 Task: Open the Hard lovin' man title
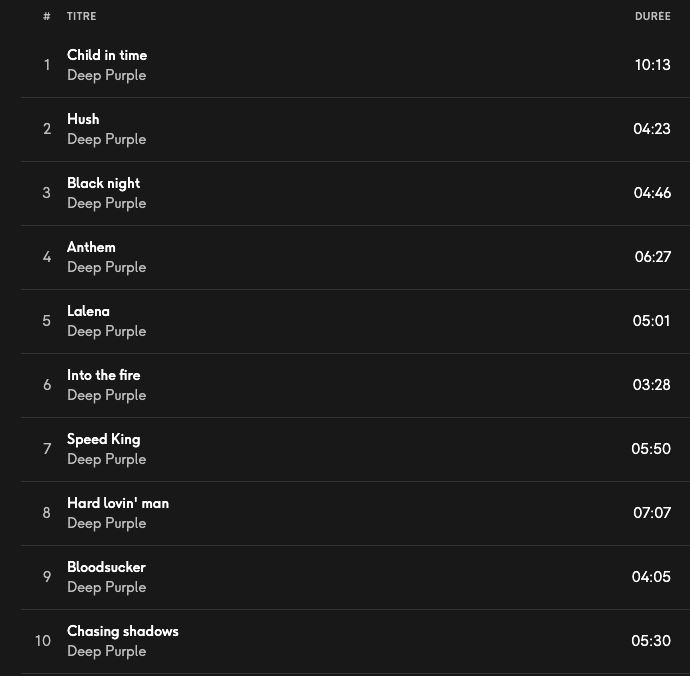click(118, 503)
